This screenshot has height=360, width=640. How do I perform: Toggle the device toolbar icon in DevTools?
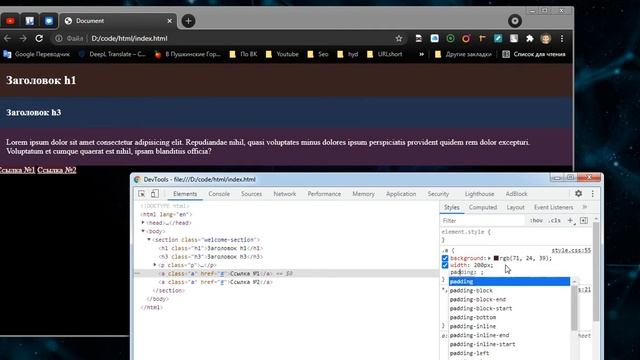point(155,193)
